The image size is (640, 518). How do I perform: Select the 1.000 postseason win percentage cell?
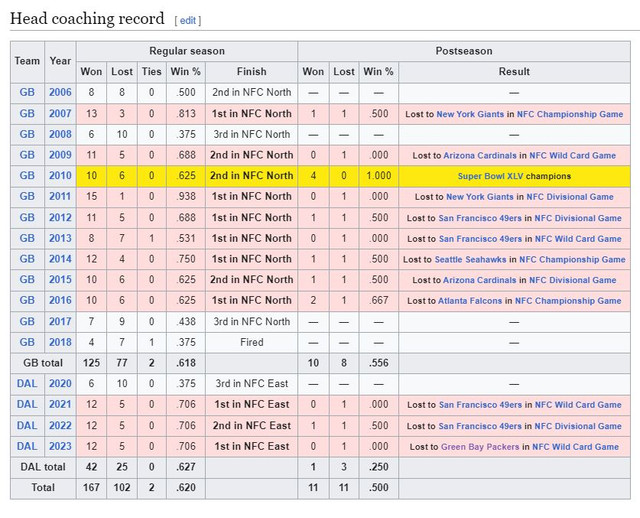tap(378, 176)
